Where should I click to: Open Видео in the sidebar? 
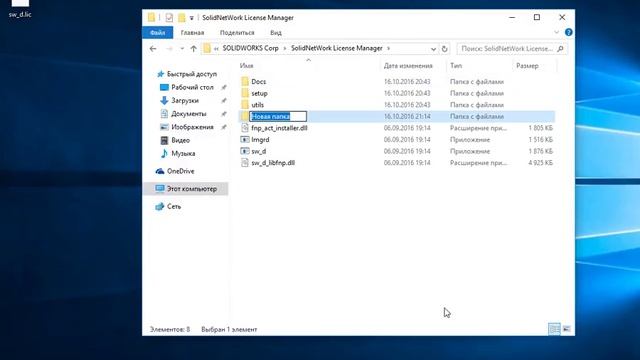click(180, 140)
